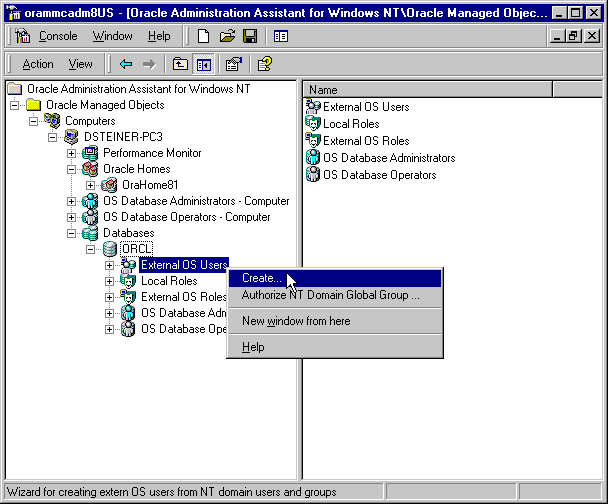
Task: Click the Help toolbar icon with question mark
Action: pyautogui.click(x=264, y=64)
